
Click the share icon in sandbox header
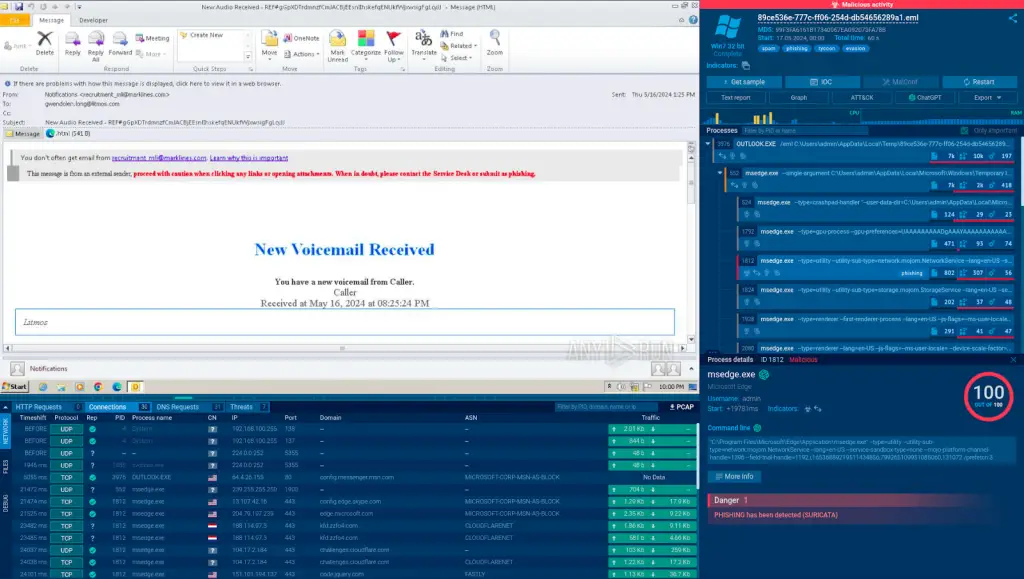1013,18
